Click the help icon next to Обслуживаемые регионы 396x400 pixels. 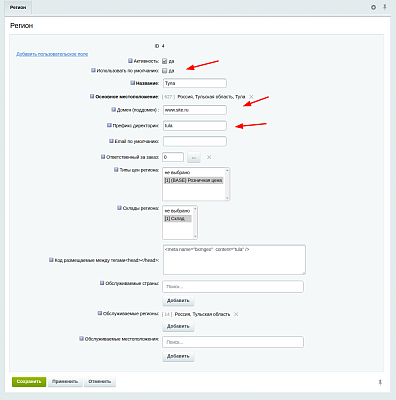(x=100, y=313)
